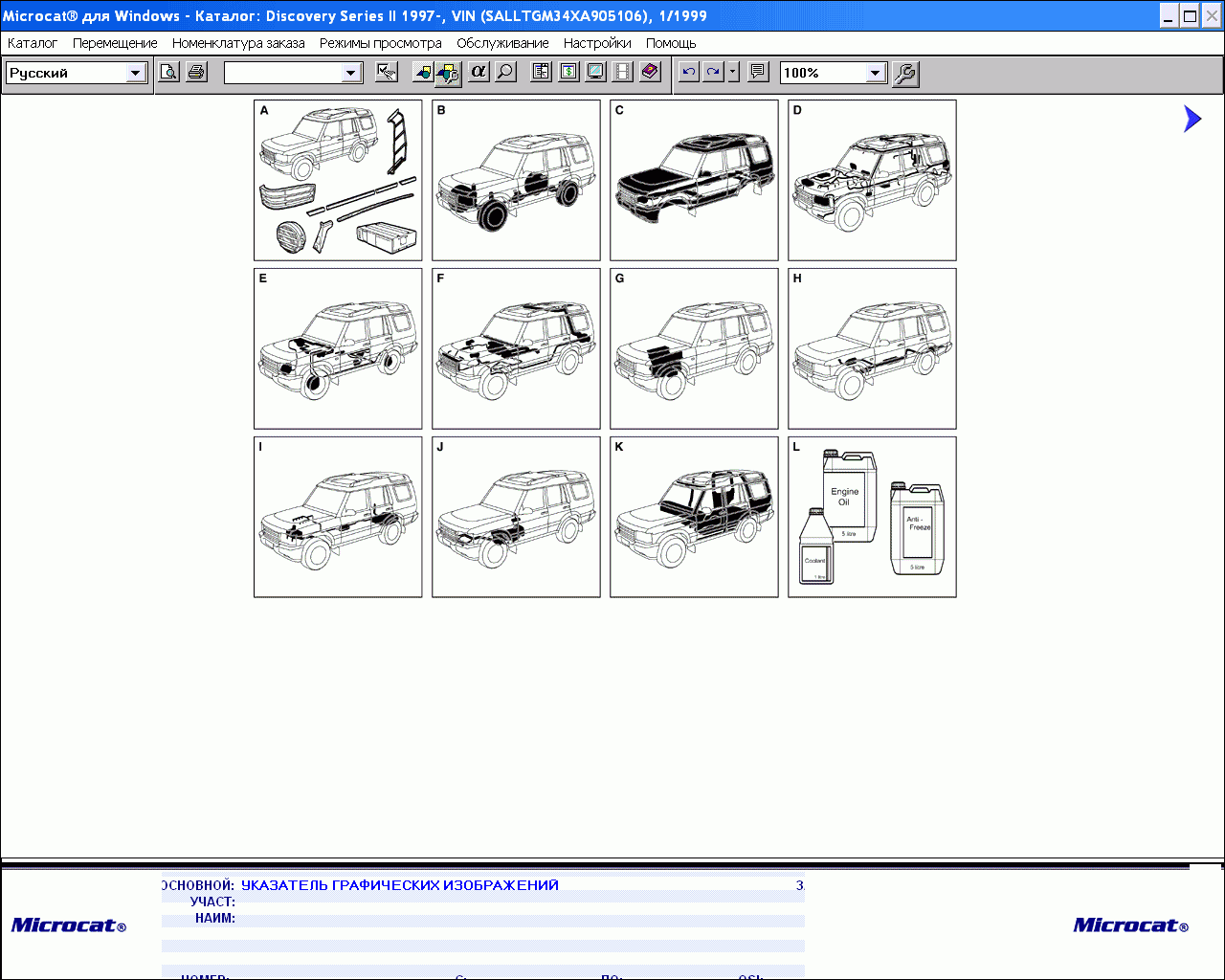
Task: Go to next page with blue arrow
Action: 1192,119
